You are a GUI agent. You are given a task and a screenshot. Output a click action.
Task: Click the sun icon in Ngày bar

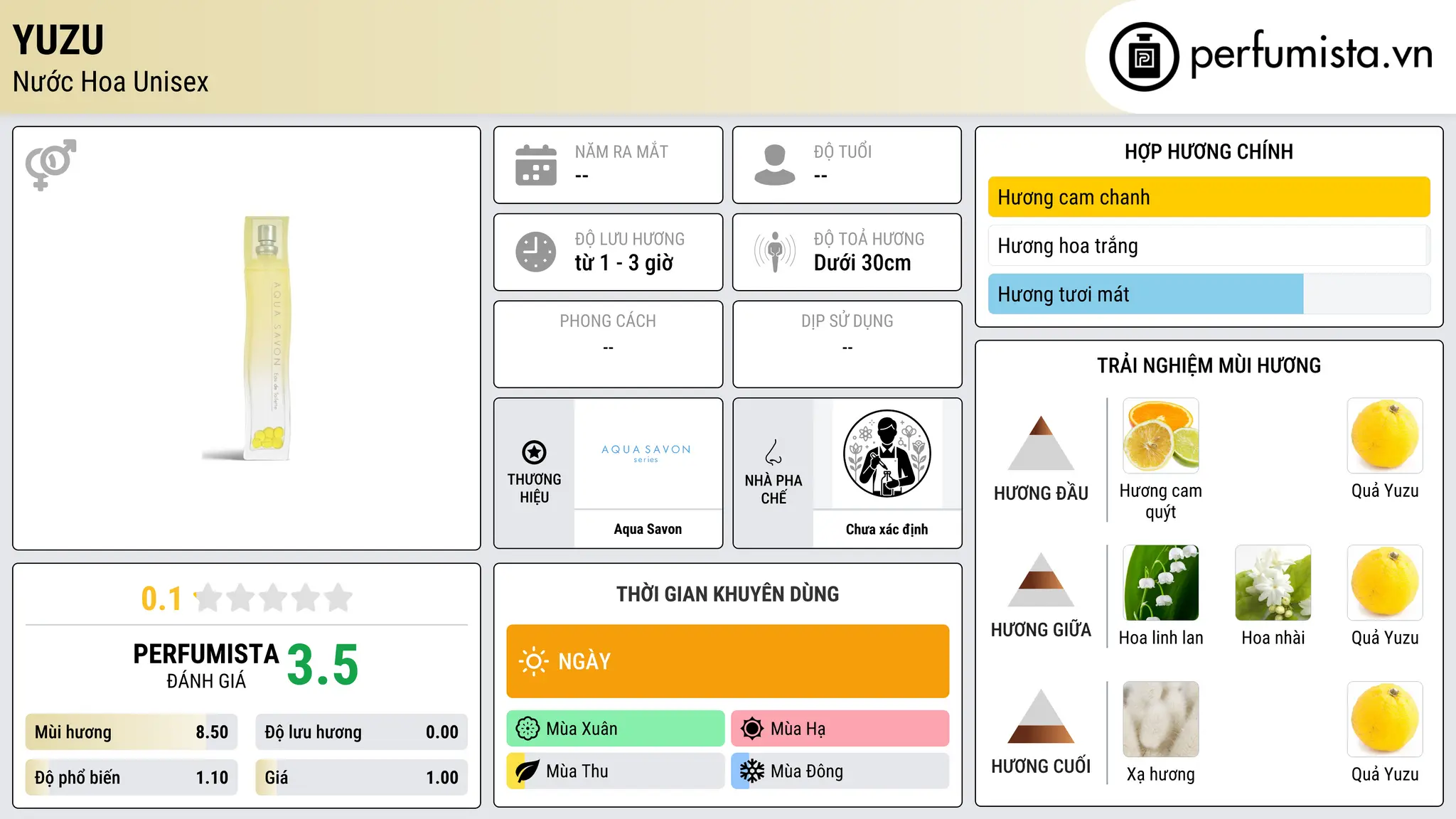(x=533, y=661)
